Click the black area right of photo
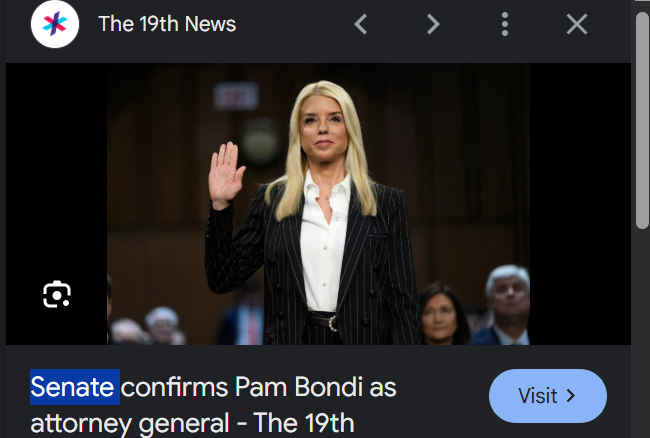650x438 pixels. point(580,204)
